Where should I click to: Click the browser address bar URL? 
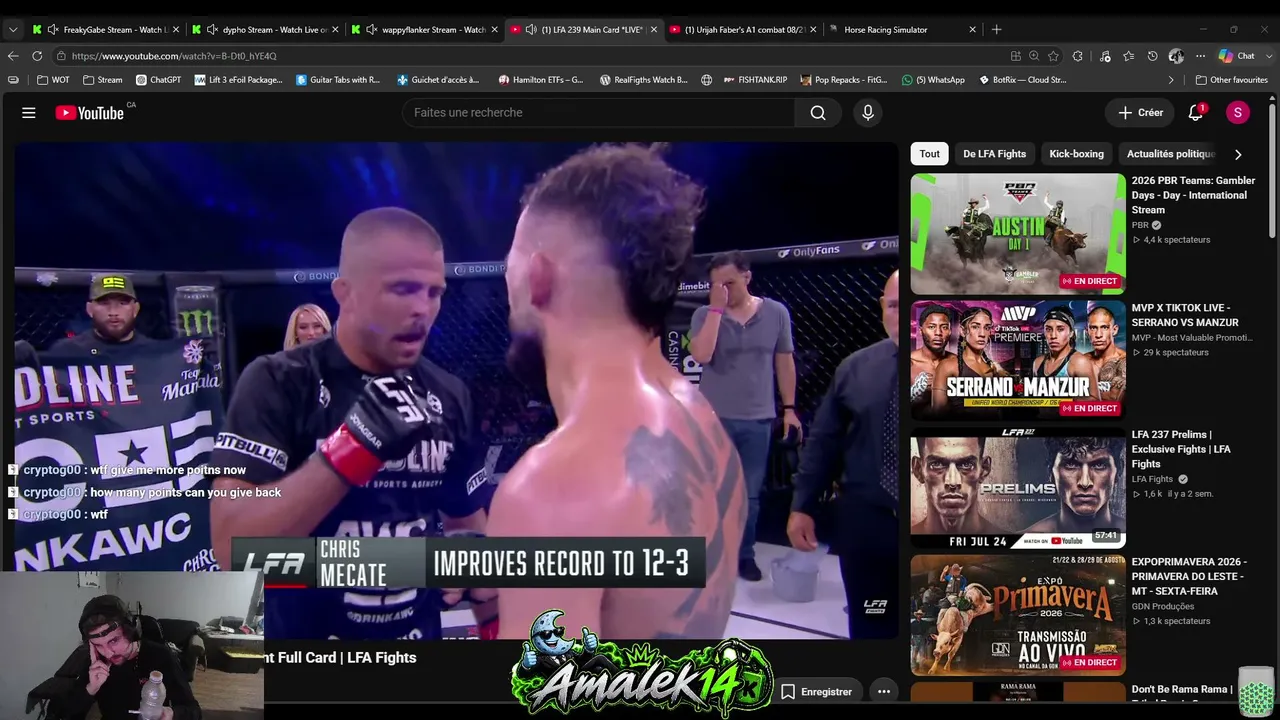[174, 56]
